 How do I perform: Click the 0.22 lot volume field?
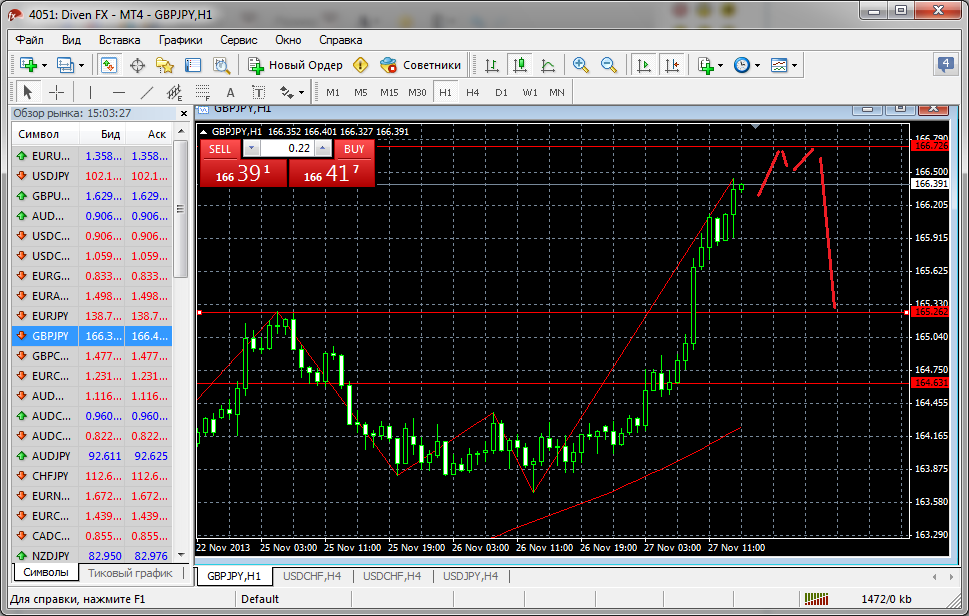coord(287,148)
